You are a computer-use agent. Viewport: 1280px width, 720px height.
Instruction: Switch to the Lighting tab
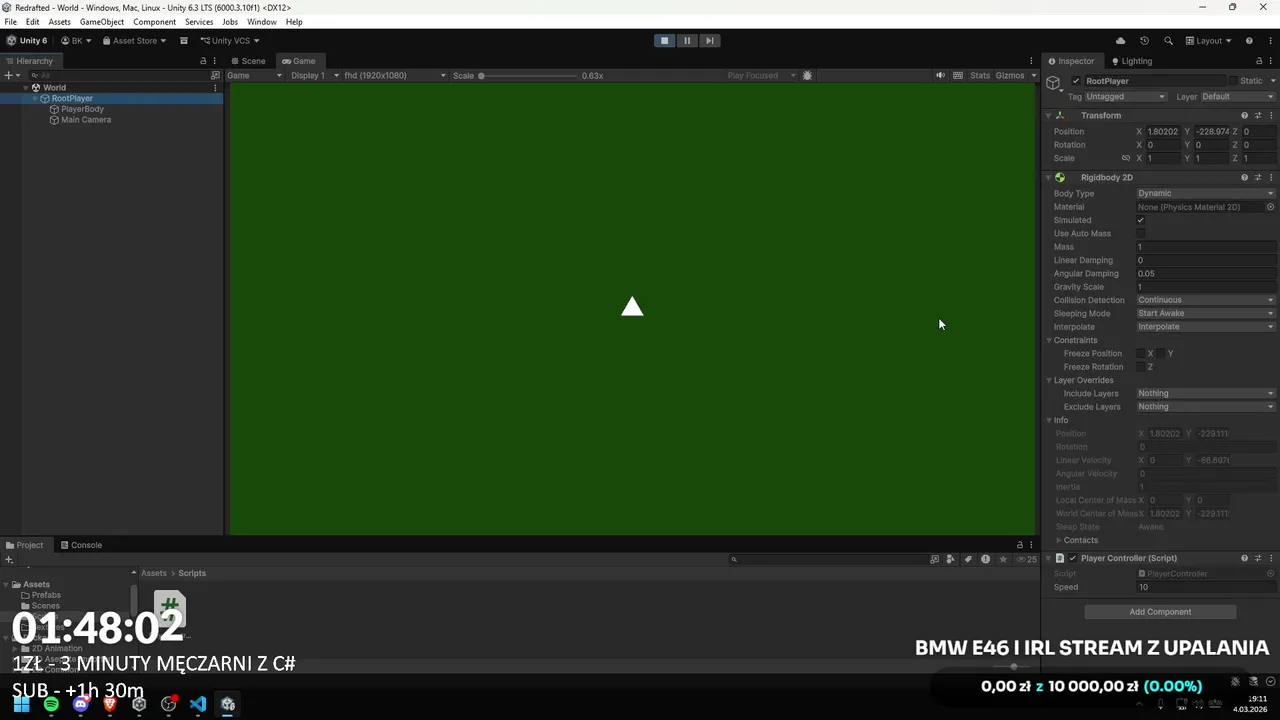1131,61
